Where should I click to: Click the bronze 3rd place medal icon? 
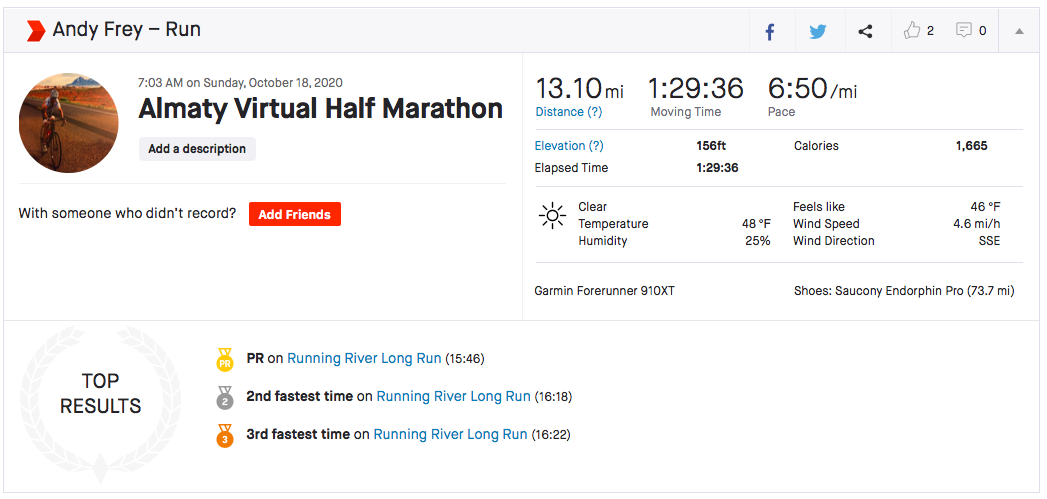225,435
